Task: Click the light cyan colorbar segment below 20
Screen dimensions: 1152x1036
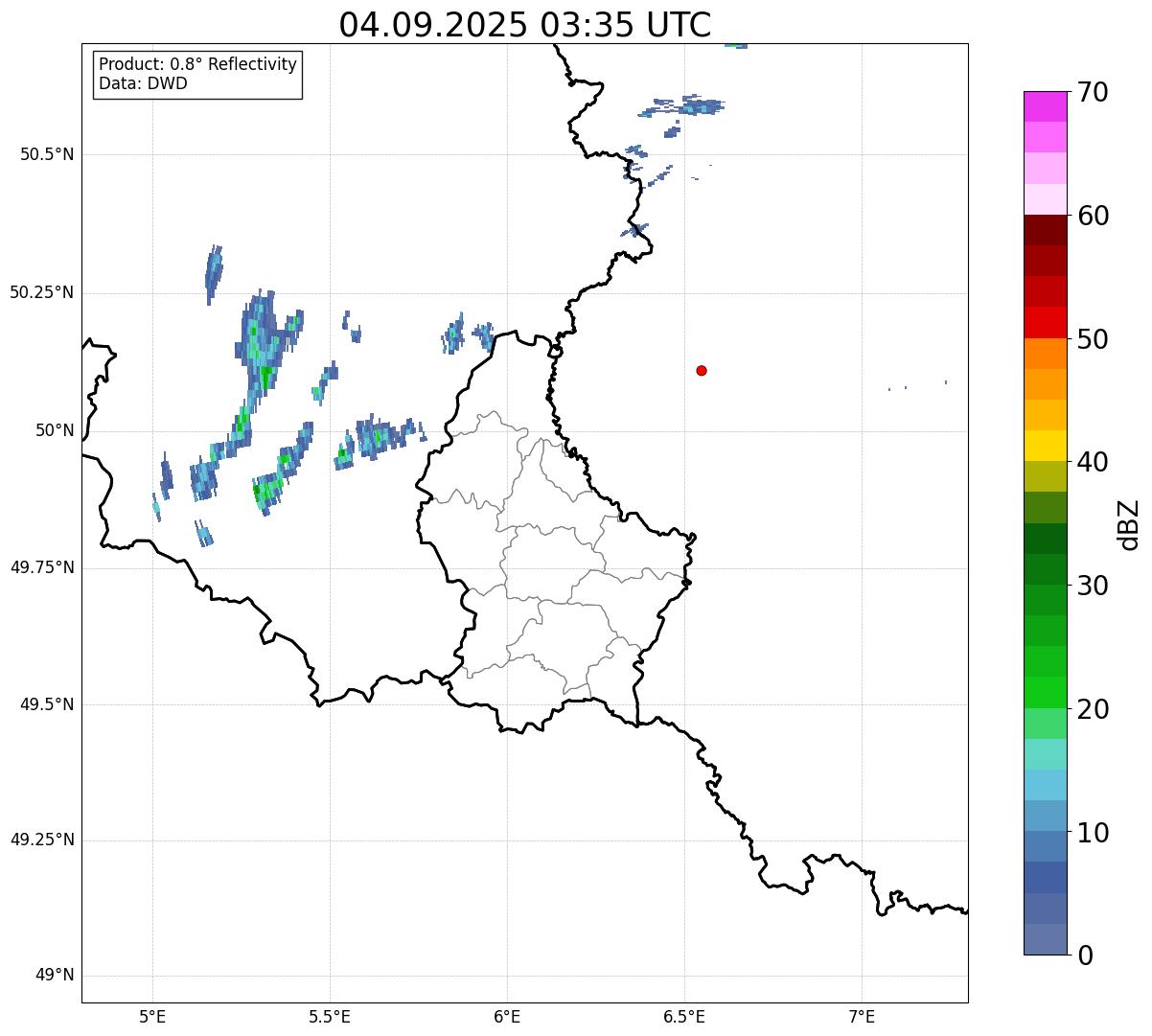Action: click(1045, 754)
